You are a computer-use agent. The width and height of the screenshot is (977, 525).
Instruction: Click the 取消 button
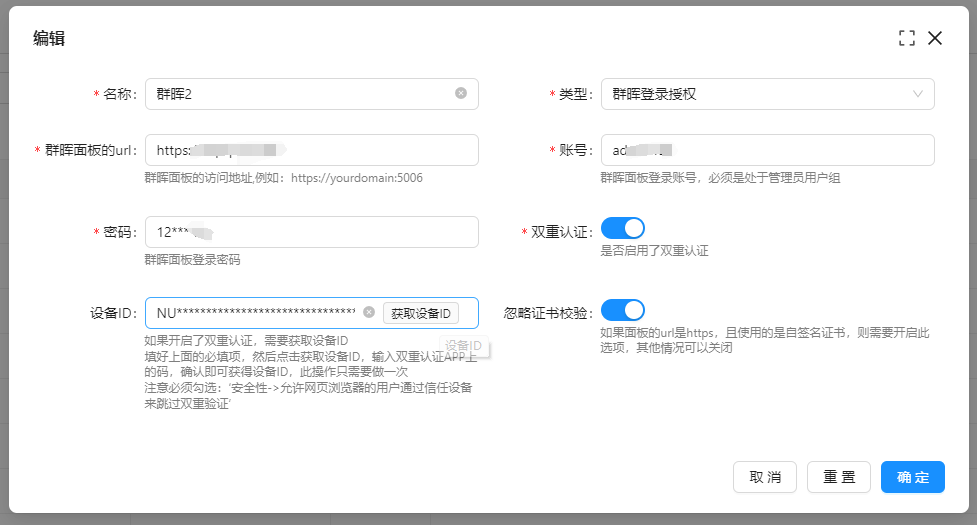tap(765, 477)
